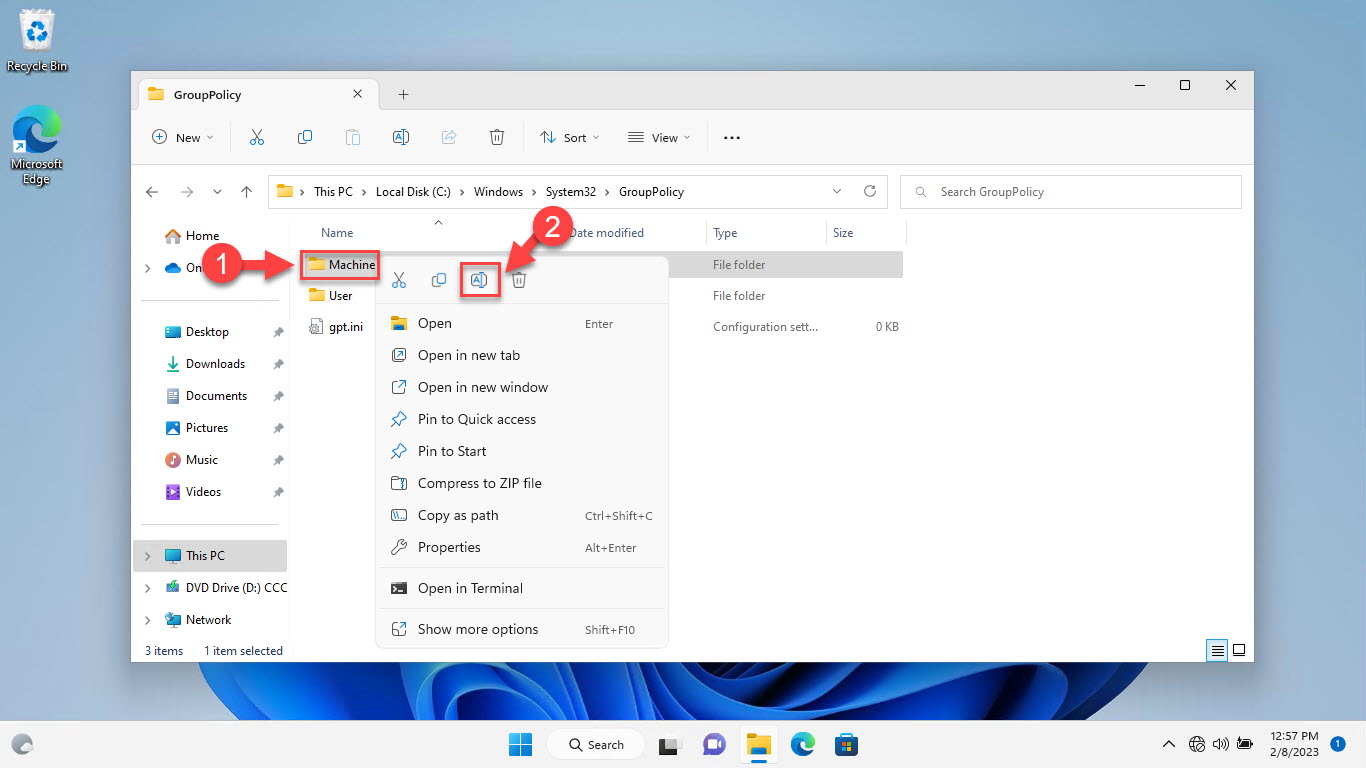Click the Cut icon in context menu

[x=399, y=280]
